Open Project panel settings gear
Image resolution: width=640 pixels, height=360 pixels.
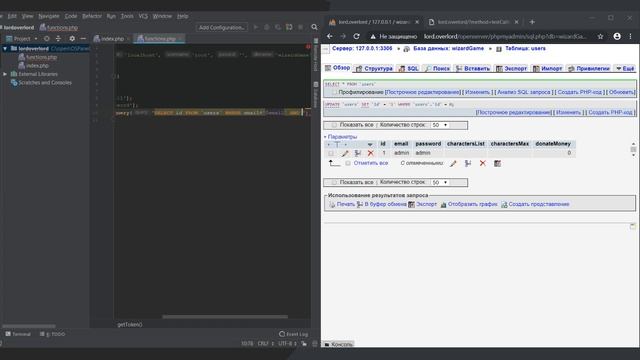72,38
